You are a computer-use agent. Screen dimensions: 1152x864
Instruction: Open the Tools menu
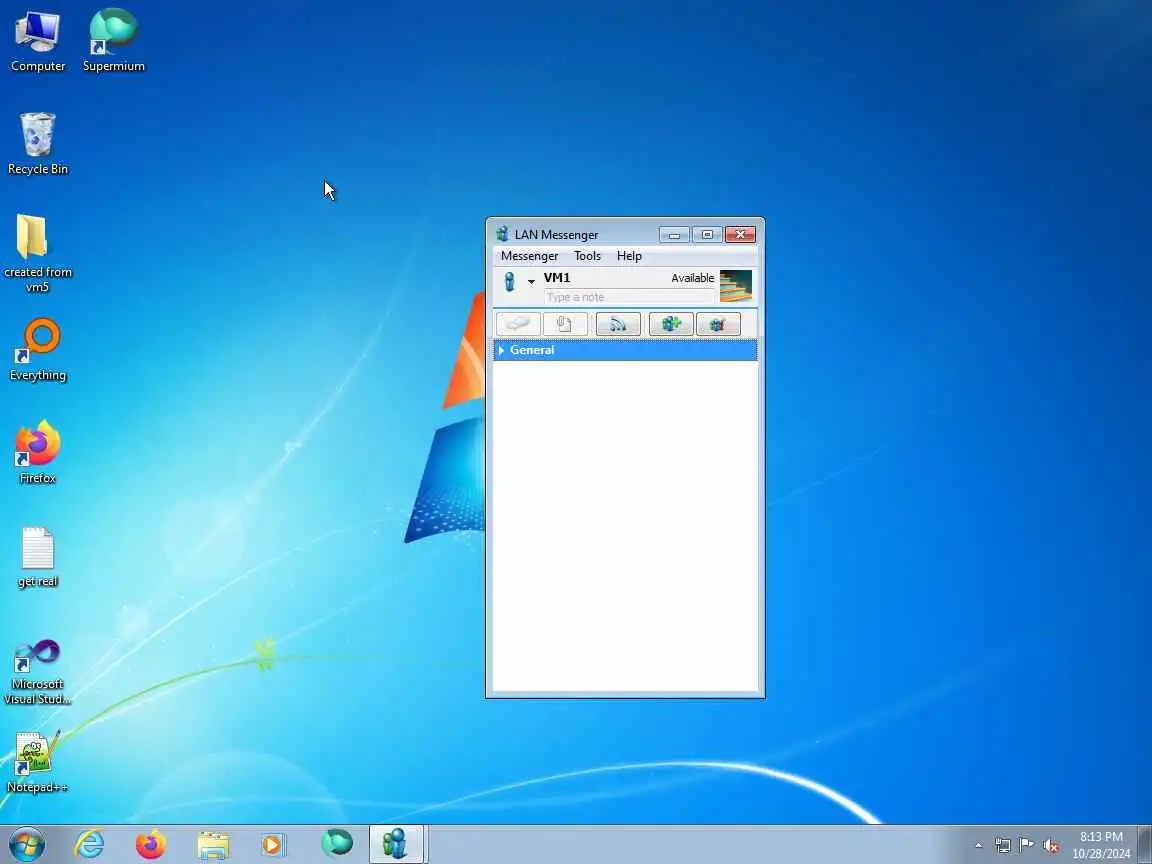[587, 256]
